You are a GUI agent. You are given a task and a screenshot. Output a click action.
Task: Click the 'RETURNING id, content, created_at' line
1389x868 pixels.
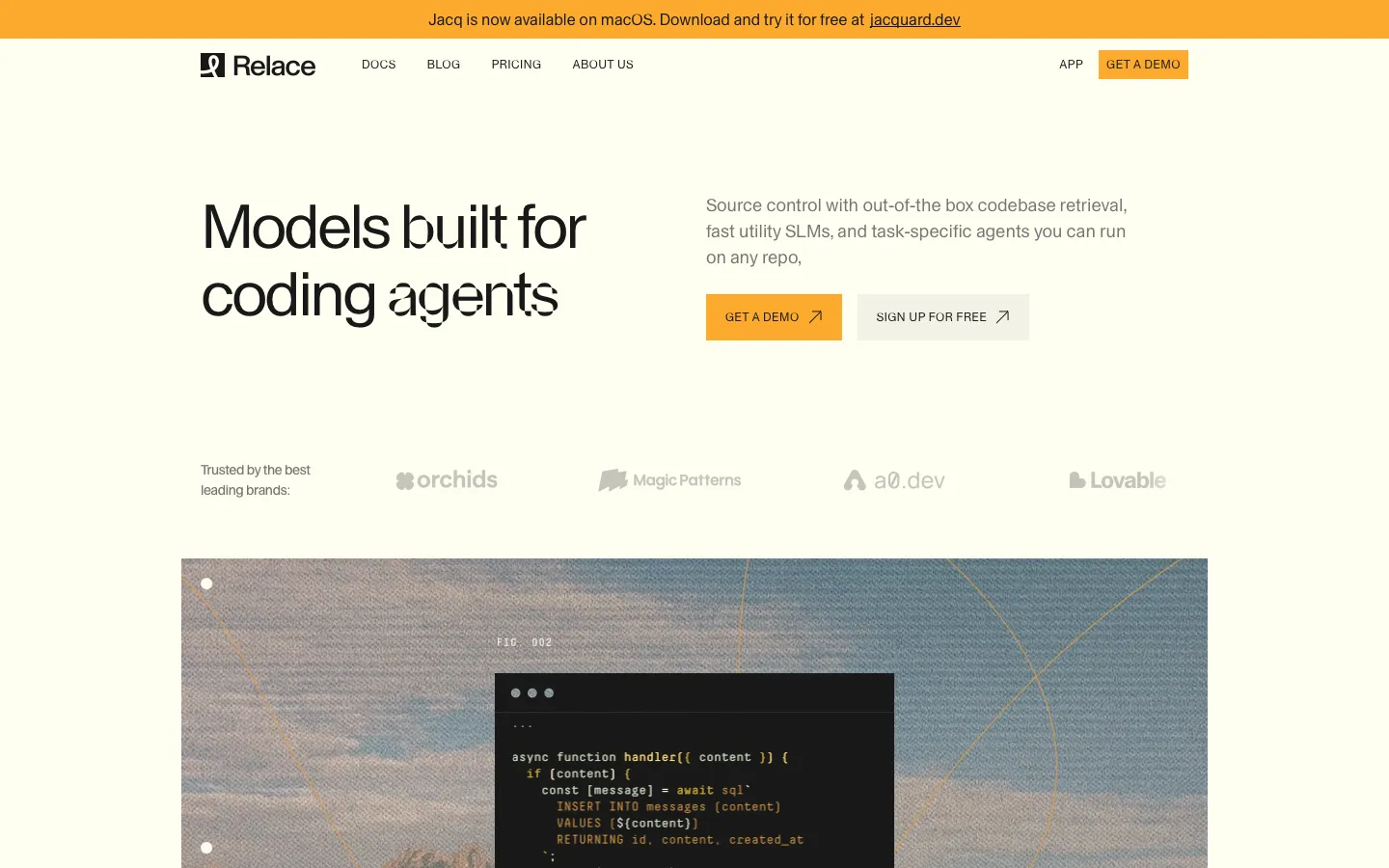pos(680,839)
